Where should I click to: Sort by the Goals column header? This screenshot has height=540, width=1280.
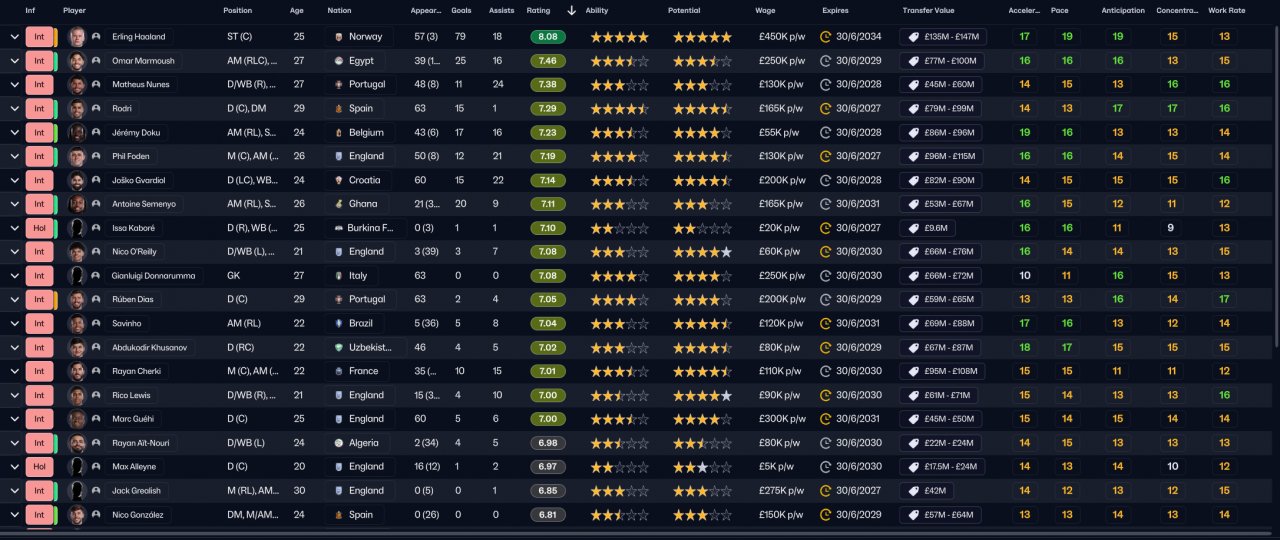[461, 11]
